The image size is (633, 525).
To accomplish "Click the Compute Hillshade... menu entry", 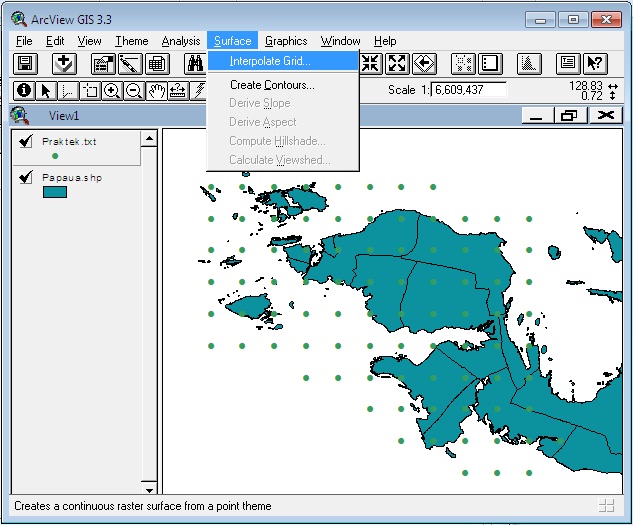I will (283, 141).
